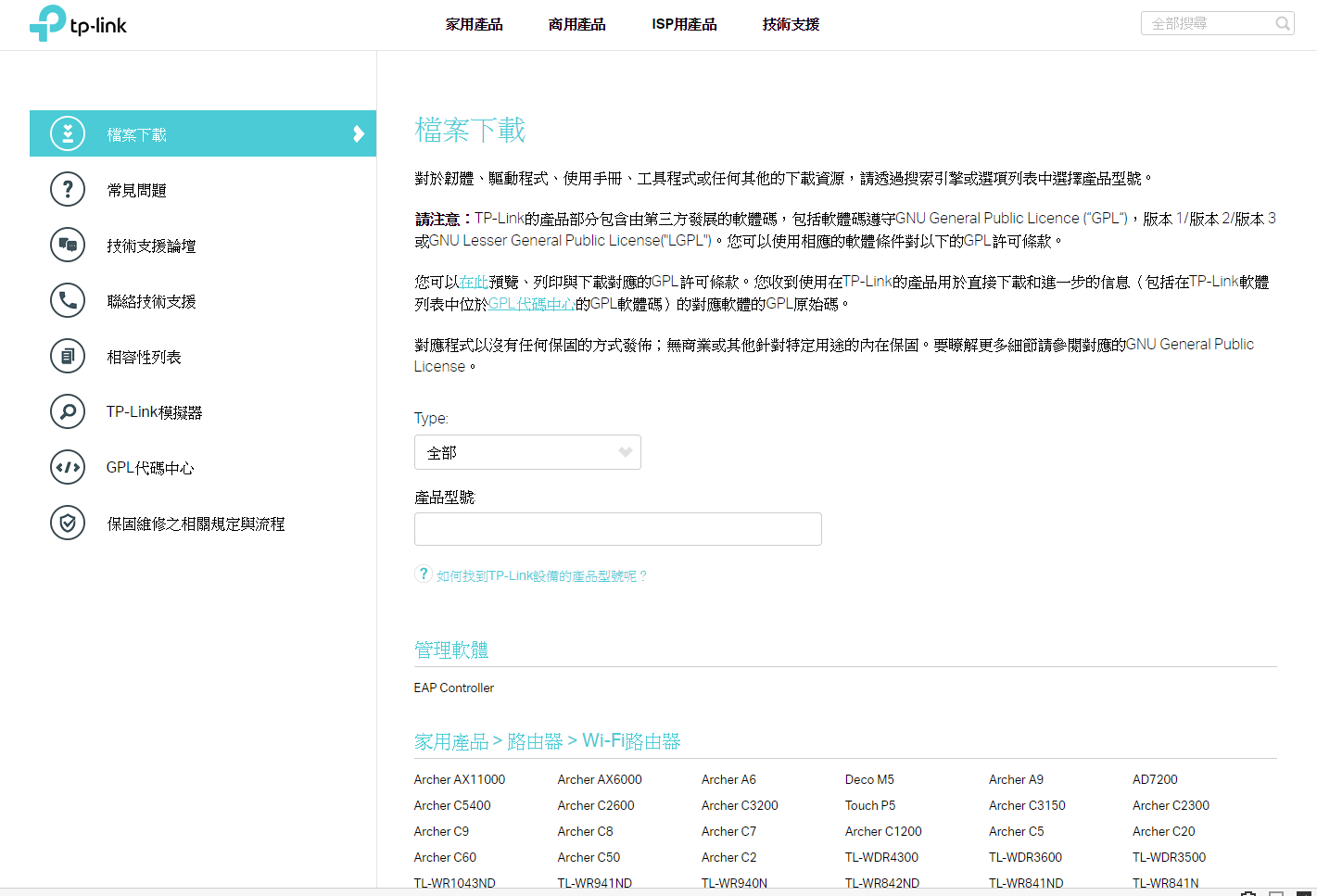
Task: Click the 管理軟體 section heading
Action: [451, 650]
